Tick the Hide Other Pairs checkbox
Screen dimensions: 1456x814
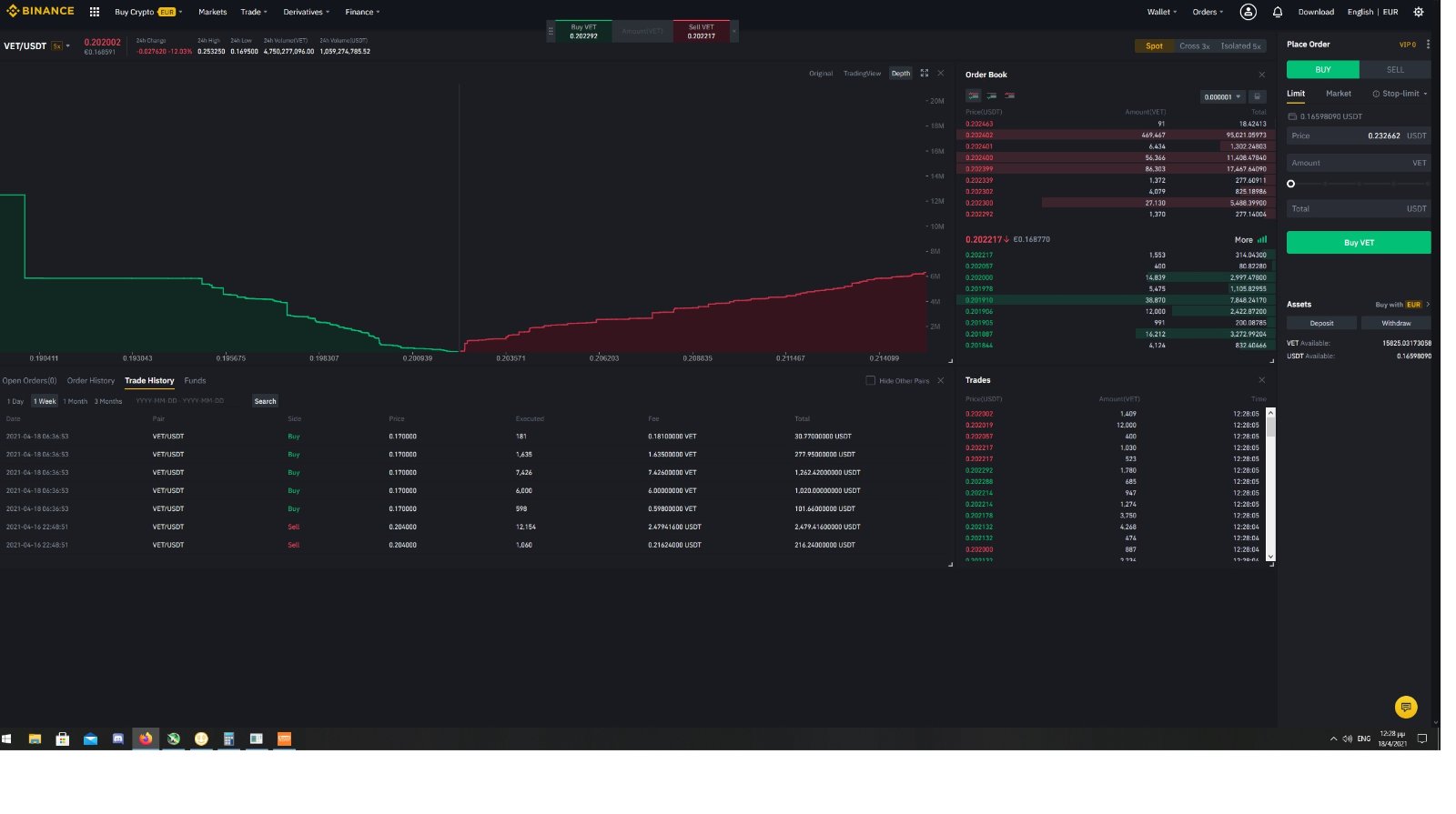click(x=871, y=380)
